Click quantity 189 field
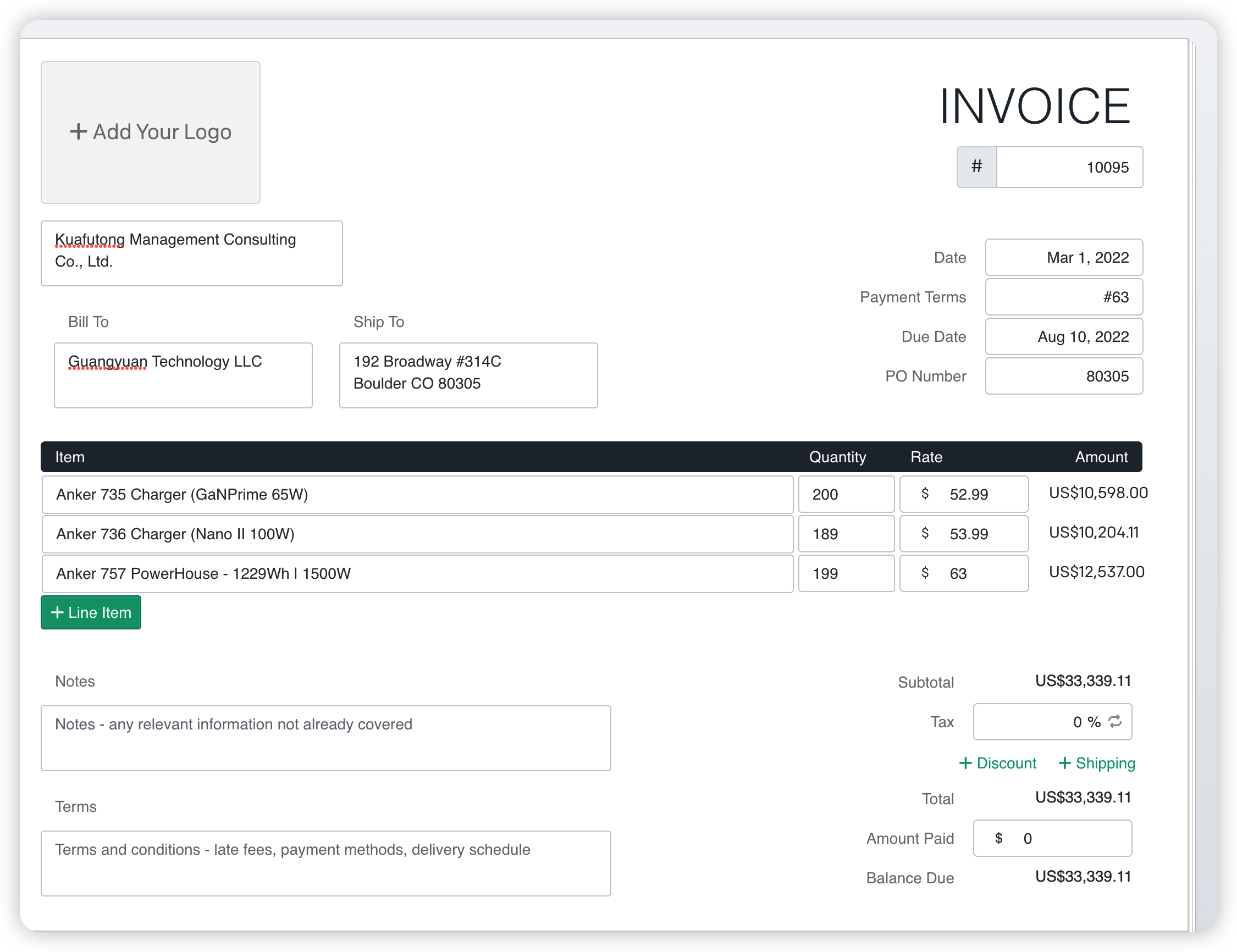The image size is (1237, 952). 846,534
